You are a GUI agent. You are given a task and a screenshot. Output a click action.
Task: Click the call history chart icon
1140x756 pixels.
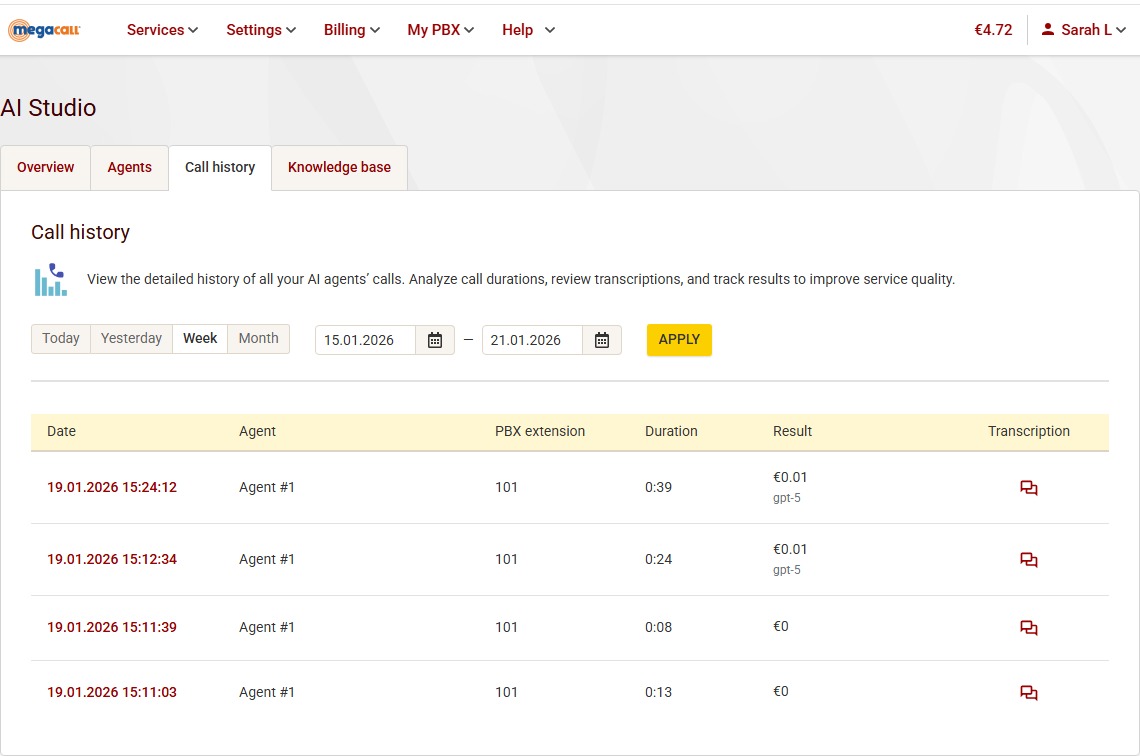point(50,280)
